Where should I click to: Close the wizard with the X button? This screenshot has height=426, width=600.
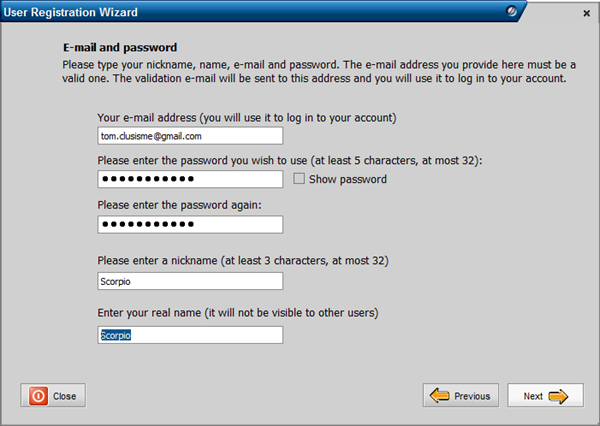(586, 13)
